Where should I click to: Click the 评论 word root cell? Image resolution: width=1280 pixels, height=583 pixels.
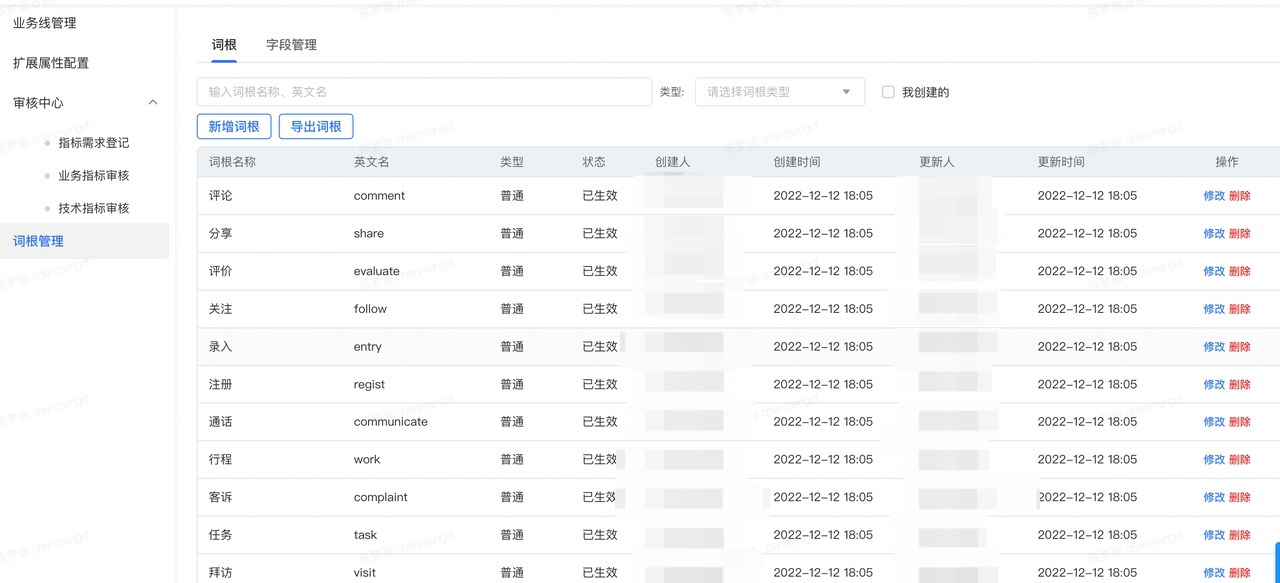(220, 196)
